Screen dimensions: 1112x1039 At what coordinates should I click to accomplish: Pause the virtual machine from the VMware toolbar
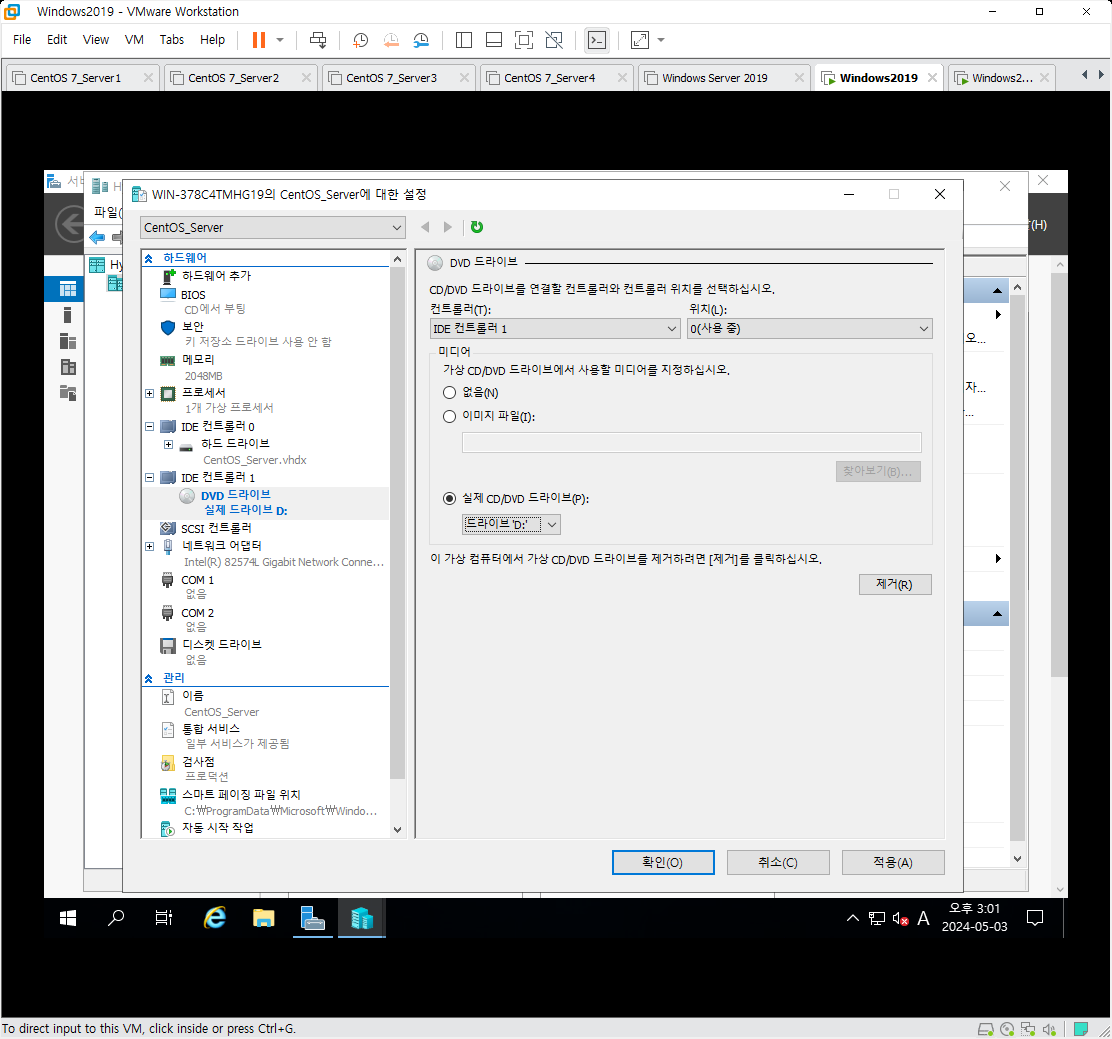point(259,40)
